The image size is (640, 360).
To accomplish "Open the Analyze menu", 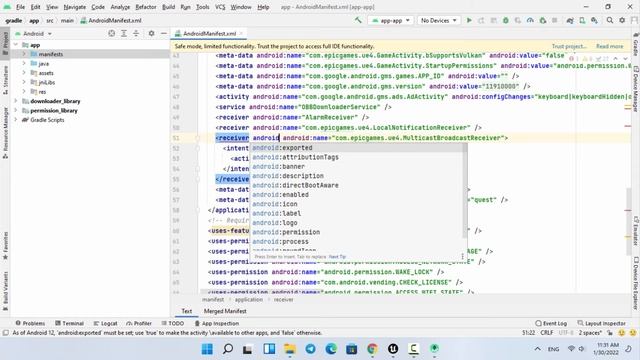I will [120, 7].
